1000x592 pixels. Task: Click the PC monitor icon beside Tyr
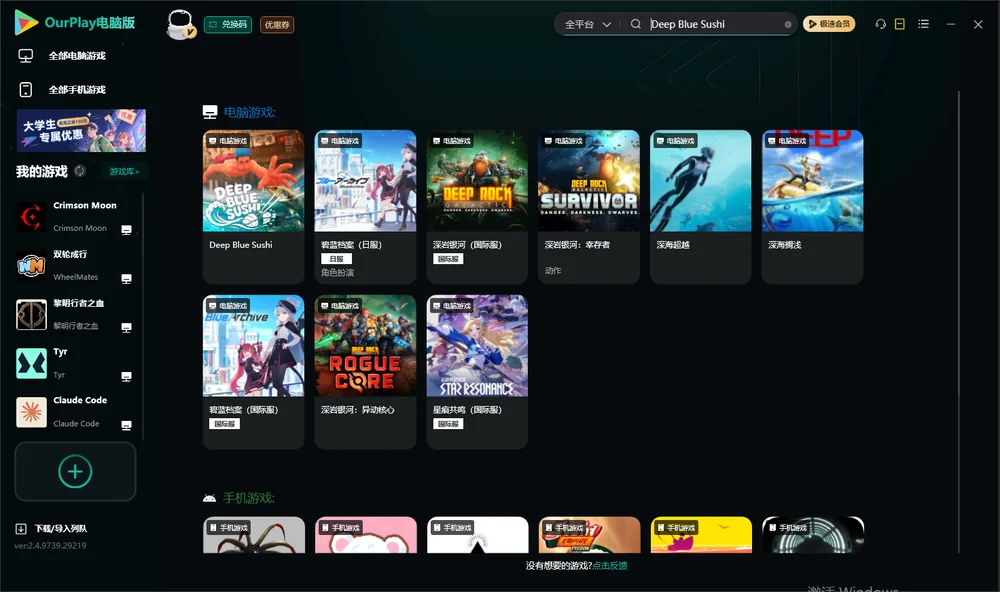(126, 376)
